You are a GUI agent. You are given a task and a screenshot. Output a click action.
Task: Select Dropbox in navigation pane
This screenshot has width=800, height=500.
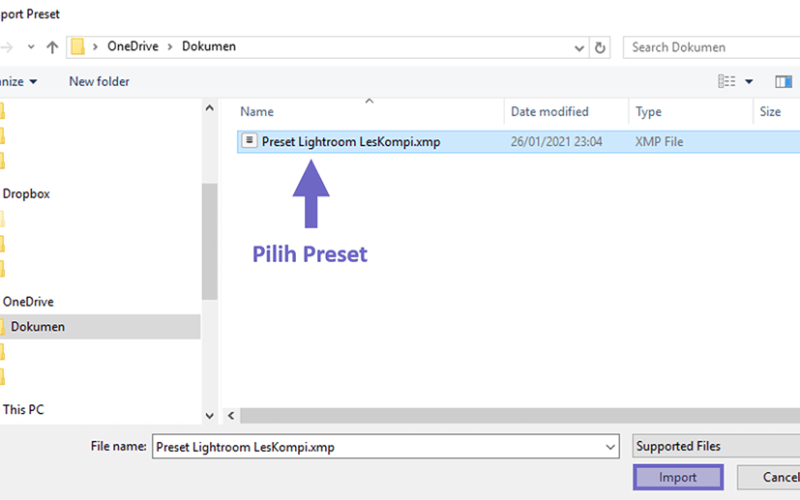click(26, 194)
